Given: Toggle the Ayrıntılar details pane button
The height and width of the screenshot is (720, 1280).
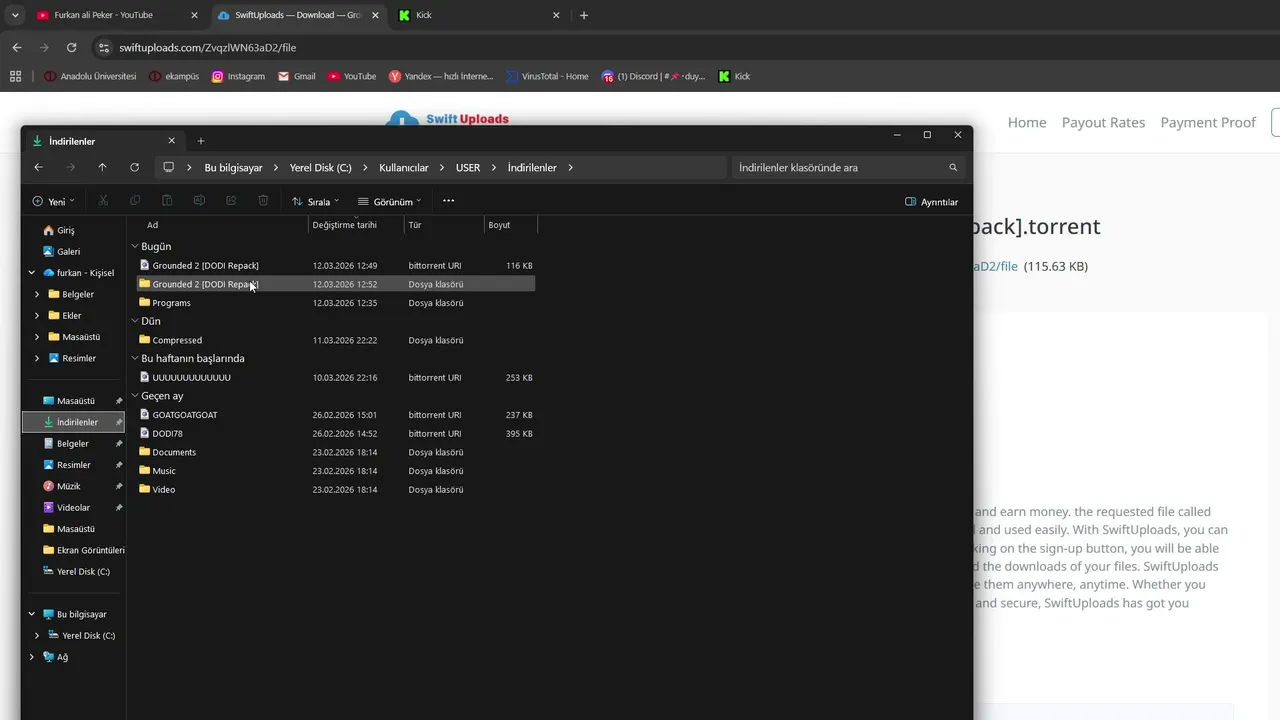Looking at the screenshot, I should 931,202.
